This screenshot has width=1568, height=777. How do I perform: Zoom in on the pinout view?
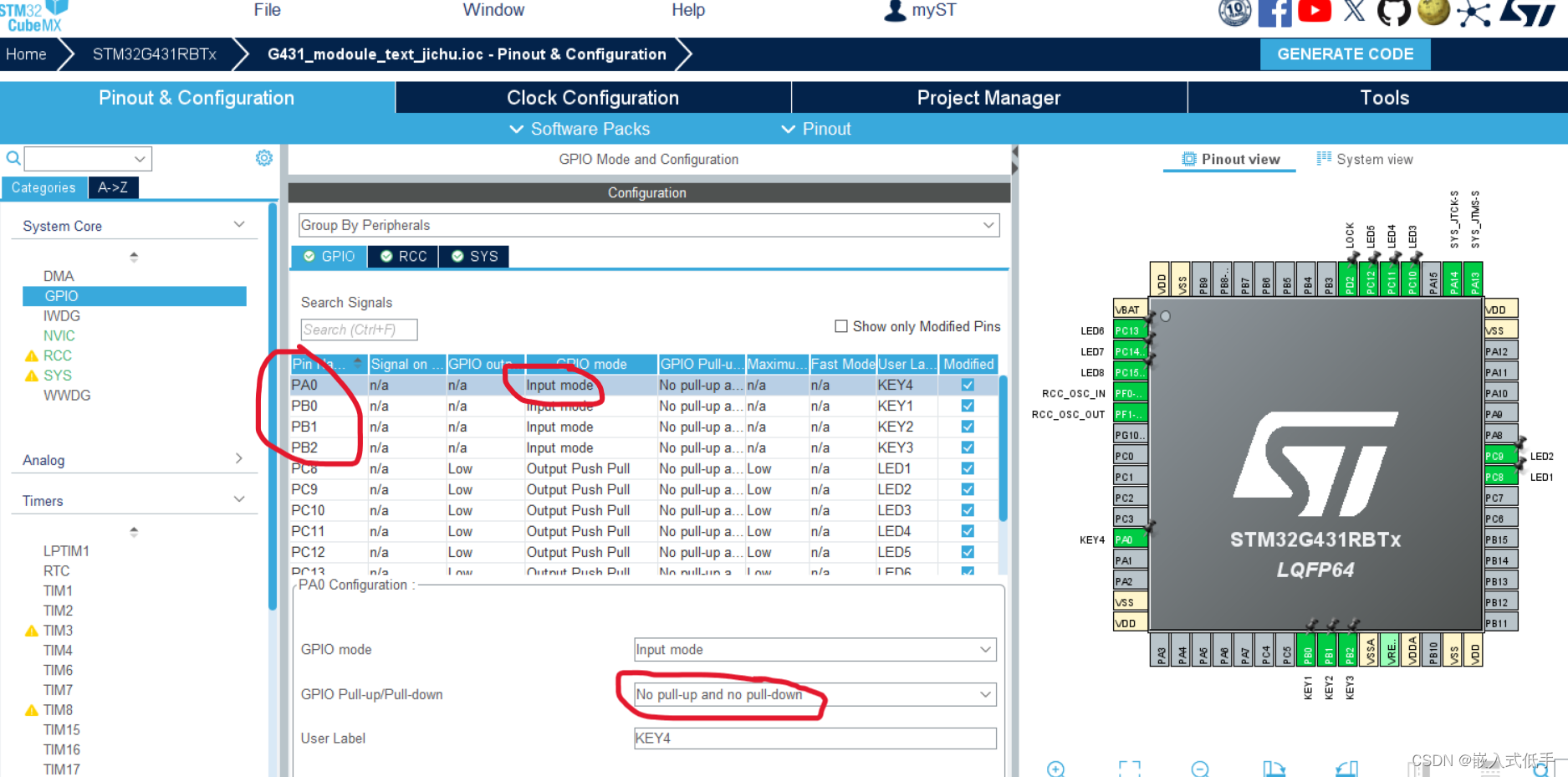[1055, 769]
